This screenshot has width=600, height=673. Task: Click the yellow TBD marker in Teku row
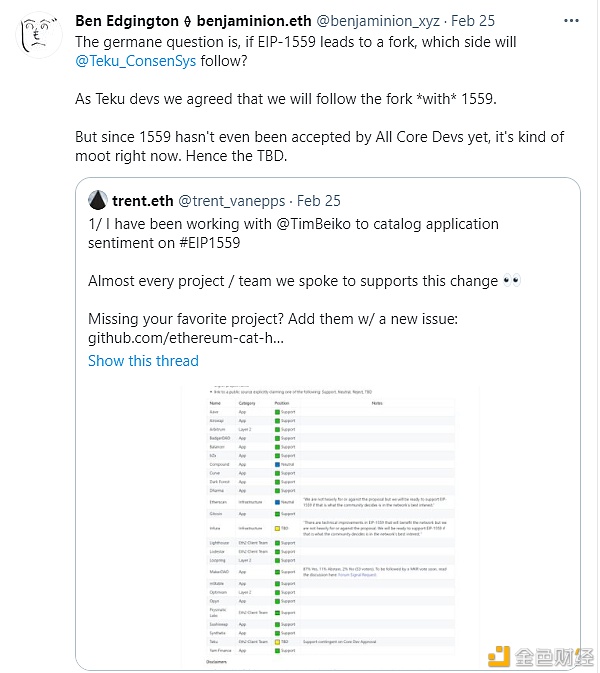[277, 642]
